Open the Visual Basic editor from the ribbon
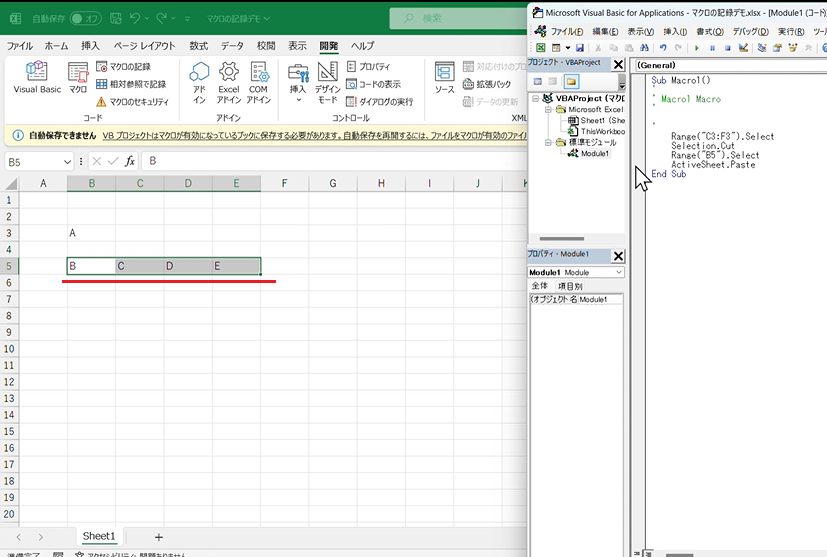 pyautogui.click(x=37, y=78)
